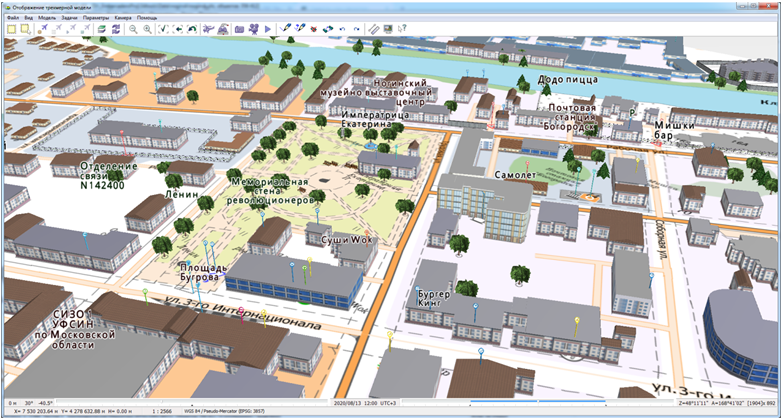Open the Задачи menu
The height and width of the screenshot is (418, 782).
(x=68, y=18)
